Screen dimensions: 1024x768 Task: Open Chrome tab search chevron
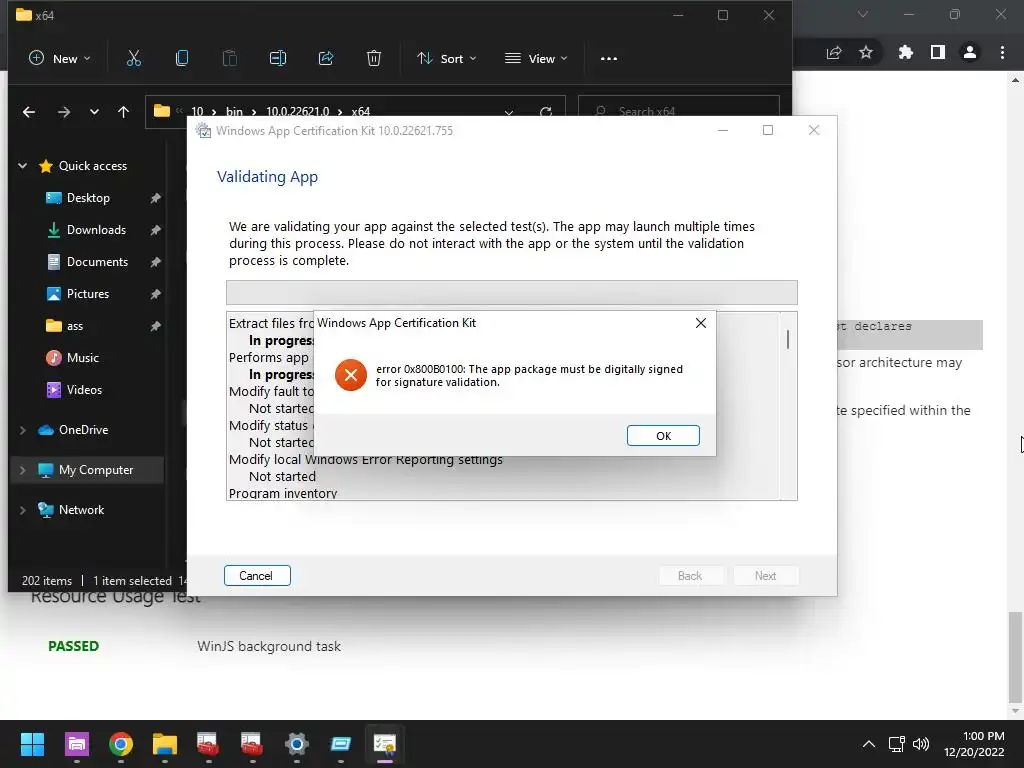863,14
